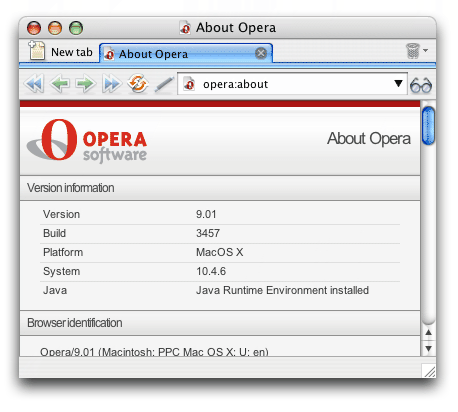Open the glasses view options icon
458x412 pixels.
coord(421,85)
